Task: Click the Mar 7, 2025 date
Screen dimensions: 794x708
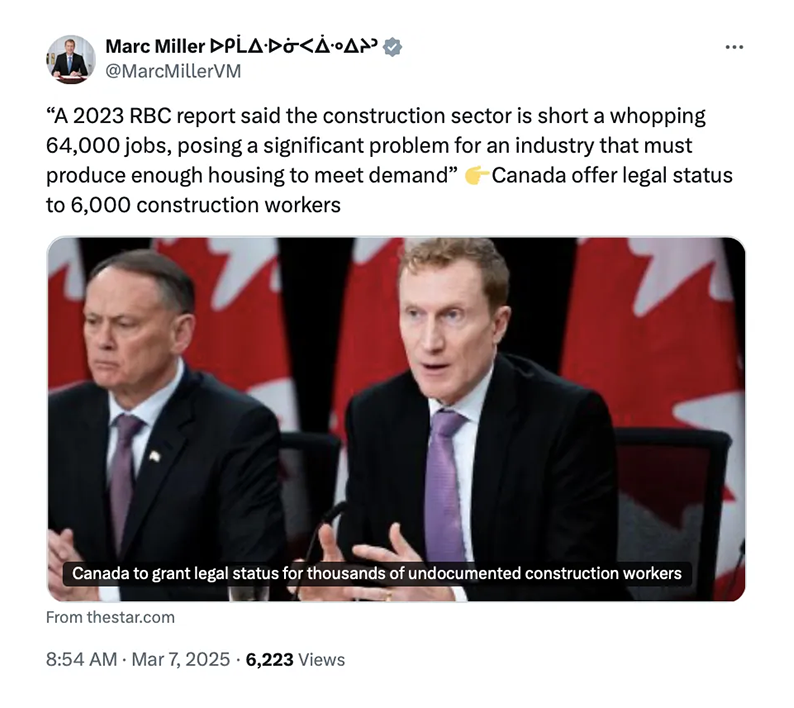Action: coord(183,659)
